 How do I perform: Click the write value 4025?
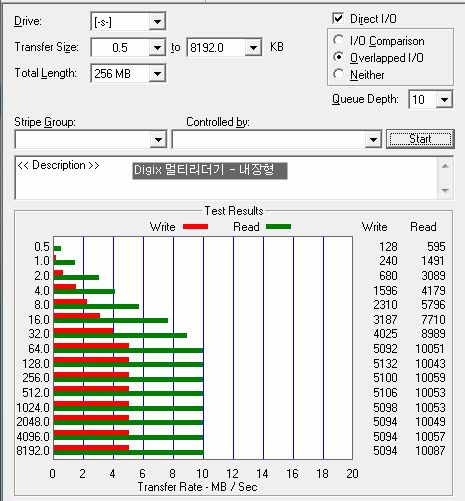[385, 334]
